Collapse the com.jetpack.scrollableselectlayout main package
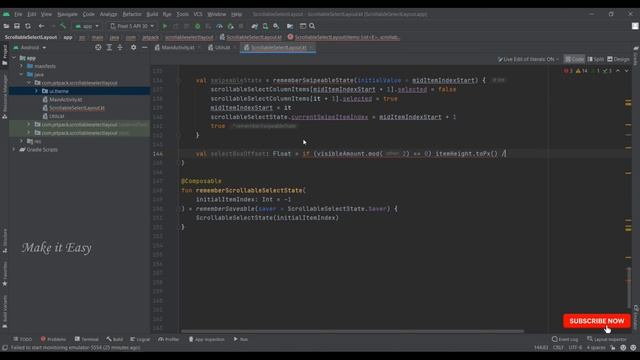This screenshot has width=640, height=360. [29, 83]
